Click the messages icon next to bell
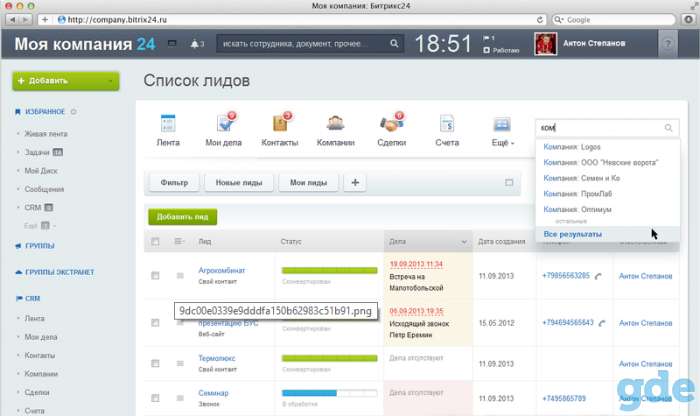Image resolution: width=700 pixels, height=416 pixels. tap(172, 43)
